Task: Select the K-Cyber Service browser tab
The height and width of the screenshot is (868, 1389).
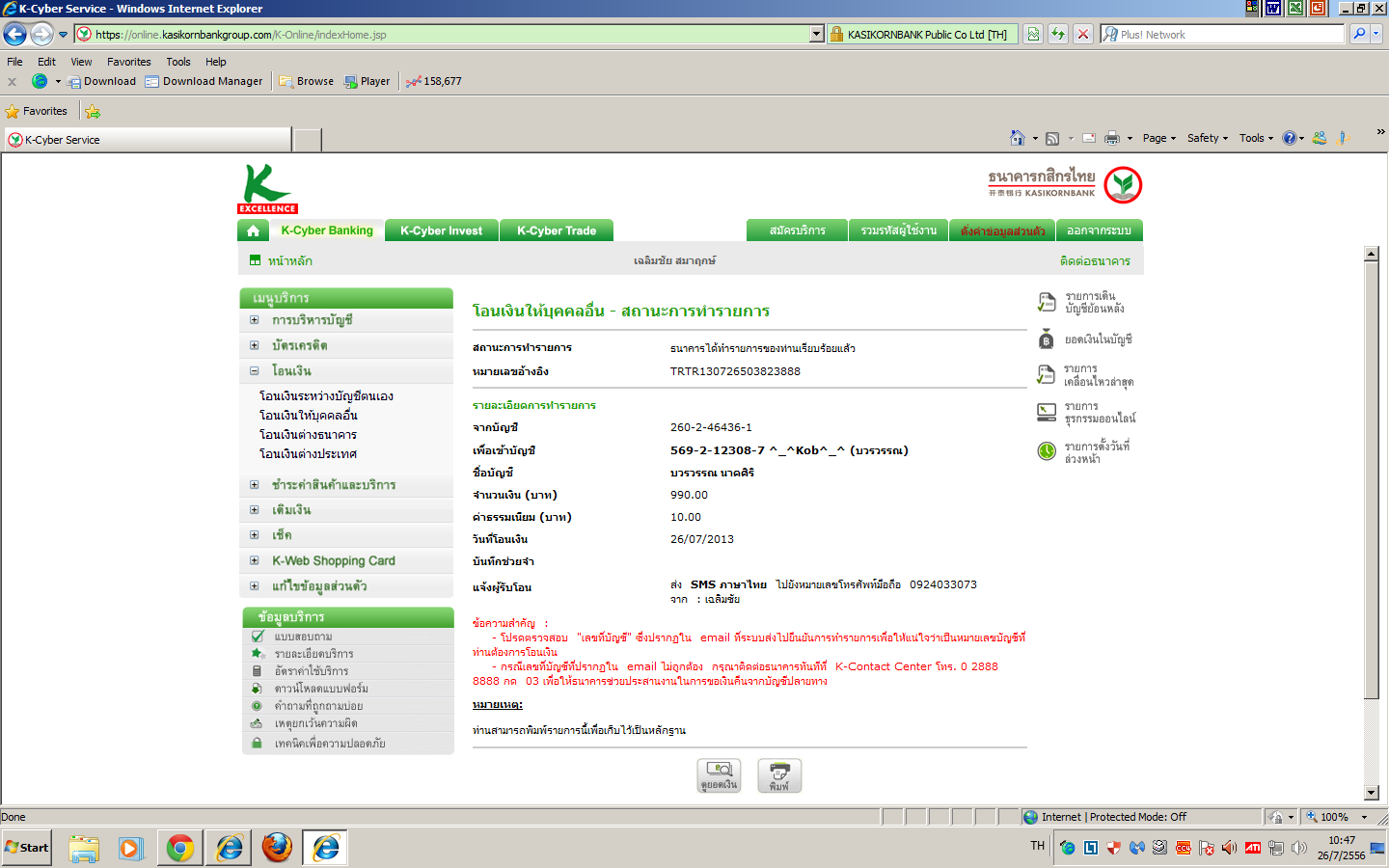Action: 148,140
